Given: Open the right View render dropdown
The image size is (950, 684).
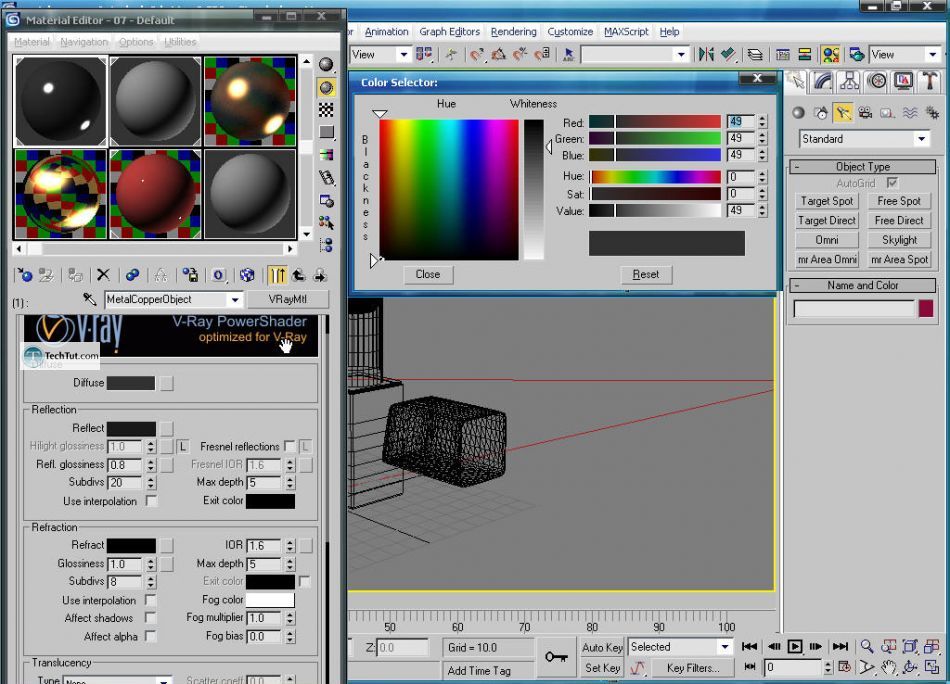Looking at the screenshot, I should [x=932, y=55].
